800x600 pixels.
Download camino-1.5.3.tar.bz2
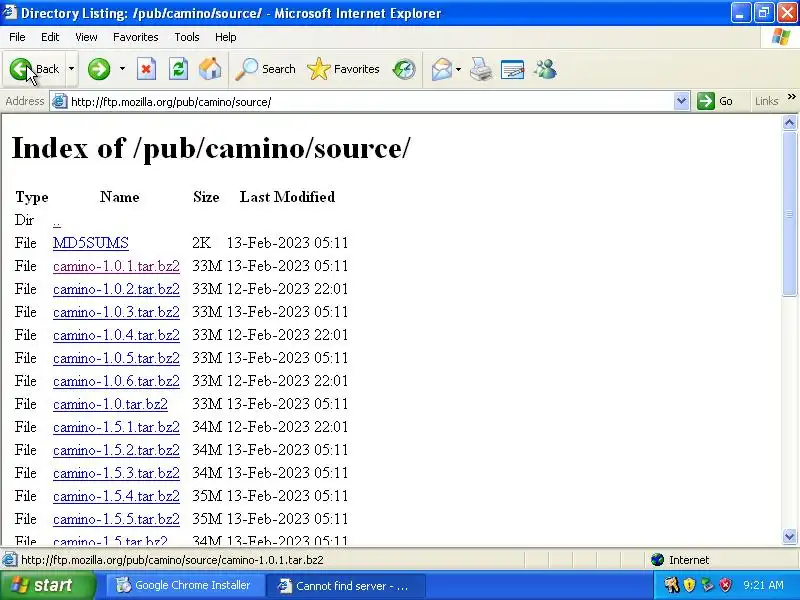(116, 472)
